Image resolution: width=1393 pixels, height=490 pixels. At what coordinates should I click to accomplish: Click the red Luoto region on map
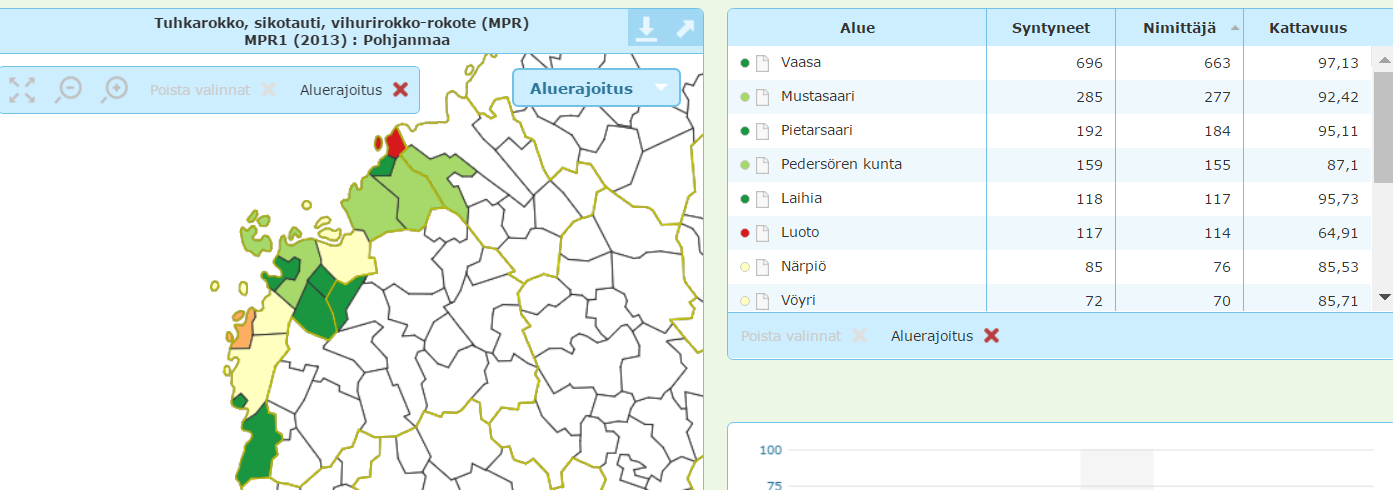click(395, 143)
